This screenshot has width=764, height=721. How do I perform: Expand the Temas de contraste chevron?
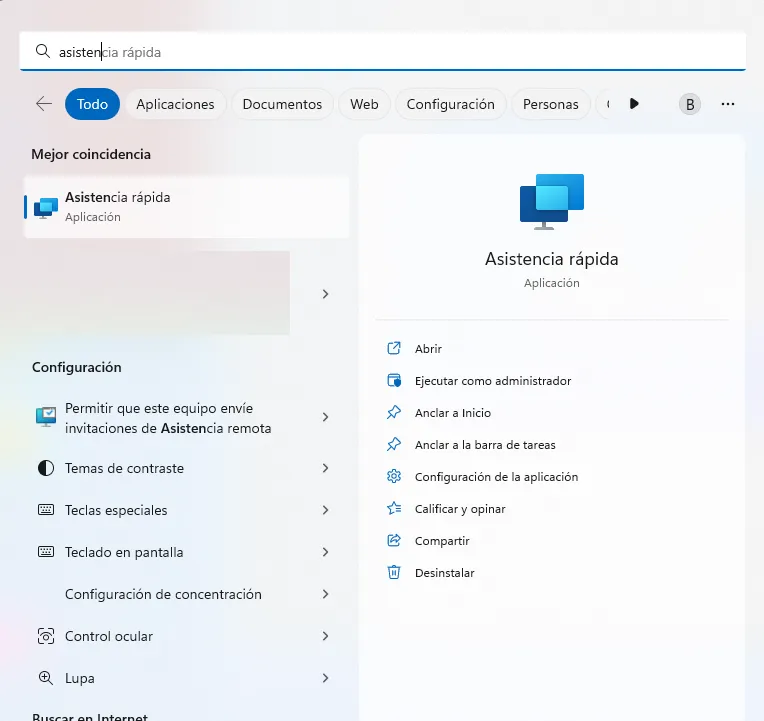325,468
